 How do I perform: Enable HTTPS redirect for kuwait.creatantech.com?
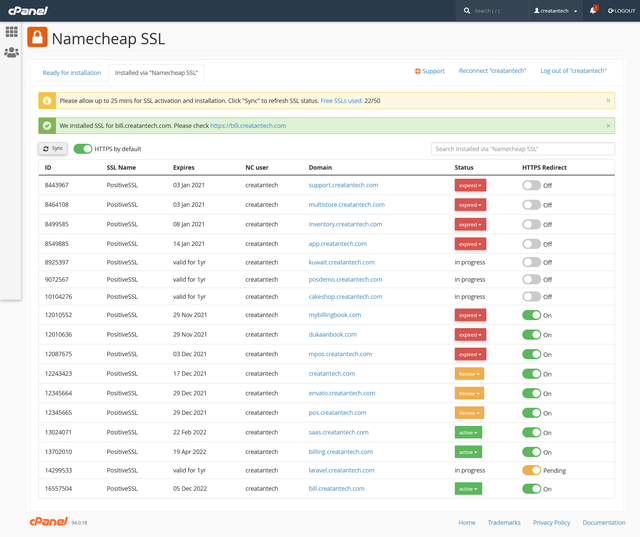pyautogui.click(x=531, y=262)
